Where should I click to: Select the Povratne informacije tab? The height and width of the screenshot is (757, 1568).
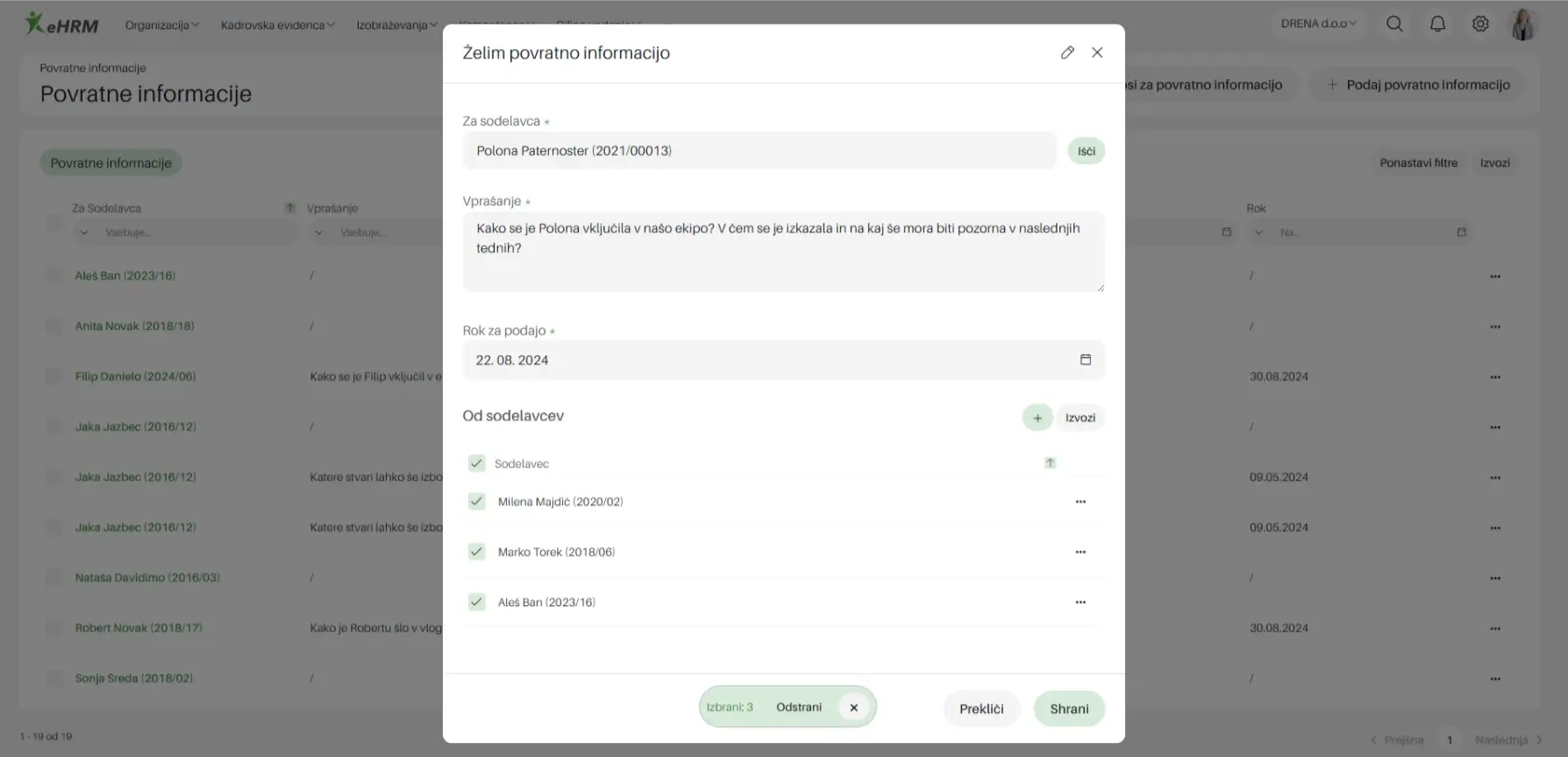110,163
